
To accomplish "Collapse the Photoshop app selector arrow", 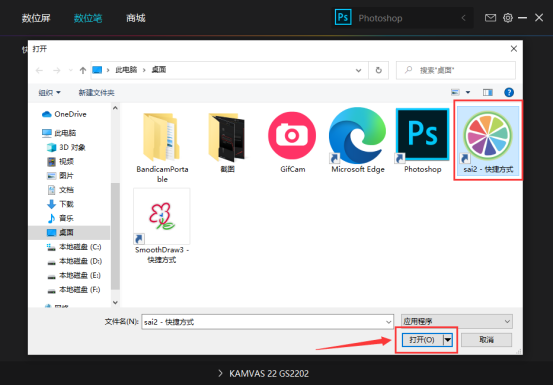I will point(464,18).
